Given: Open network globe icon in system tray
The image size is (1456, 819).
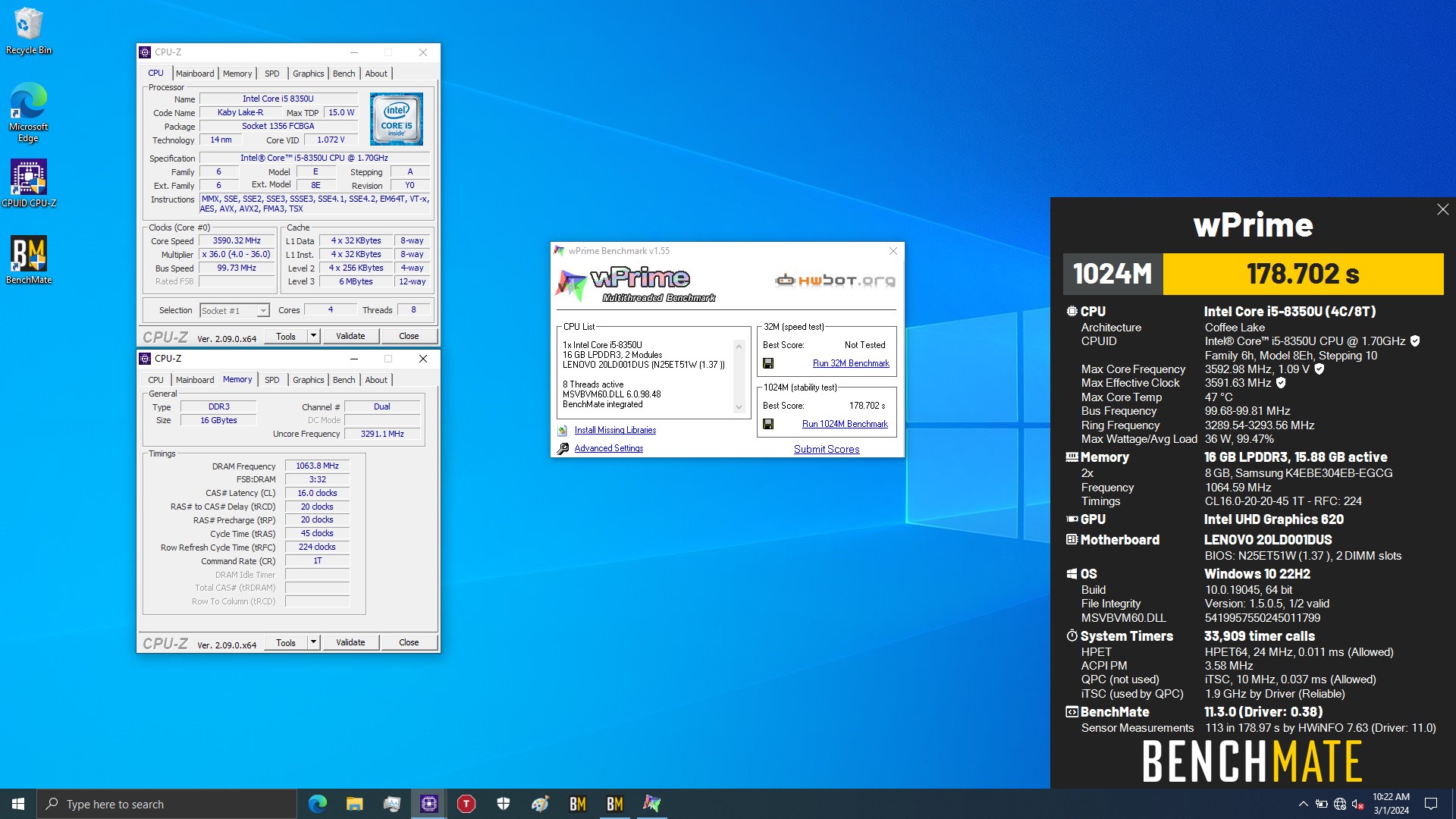Looking at the screenshot, I should (x=1340, y=804).
